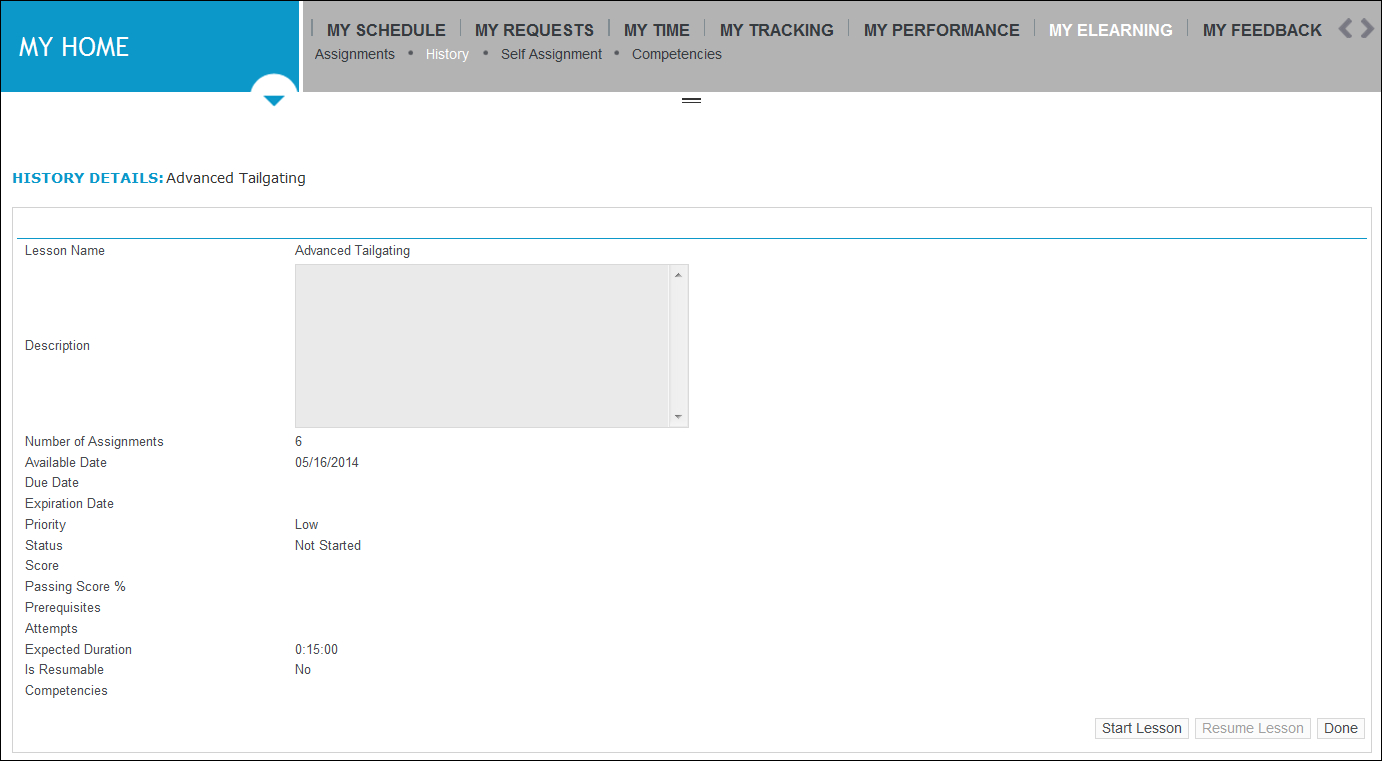Click the Expected Duration value 0:15:00
The image size is (1382, 761).
pos(316,650)
